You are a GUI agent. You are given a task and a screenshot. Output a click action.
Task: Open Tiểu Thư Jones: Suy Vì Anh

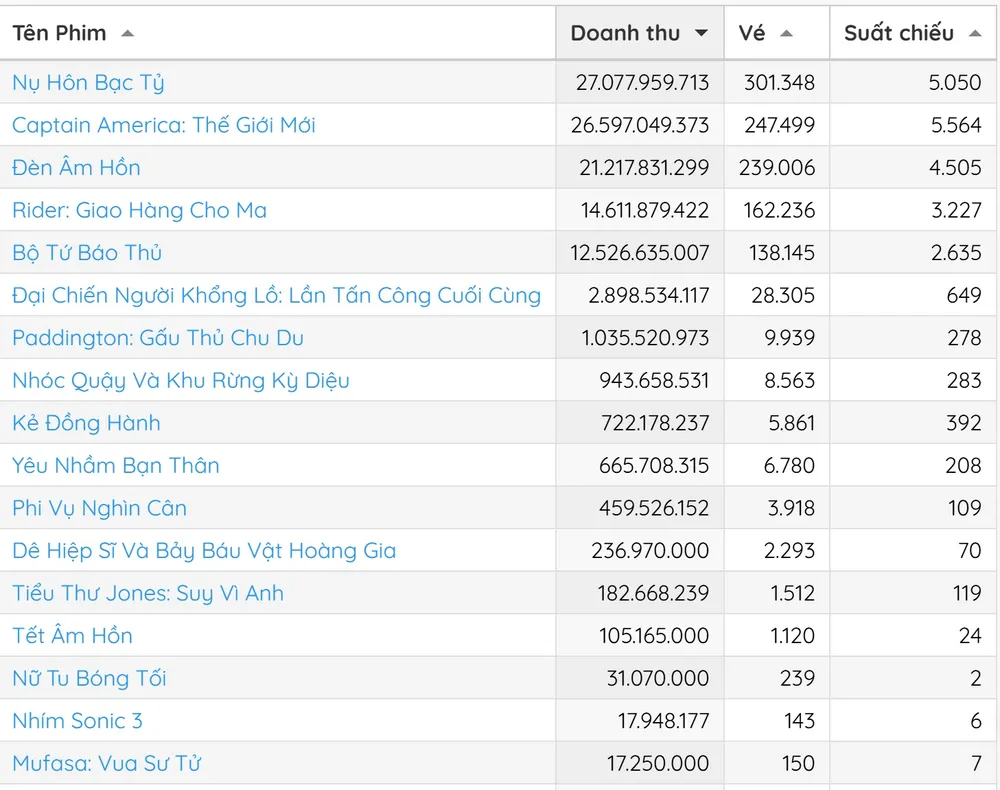148,593
